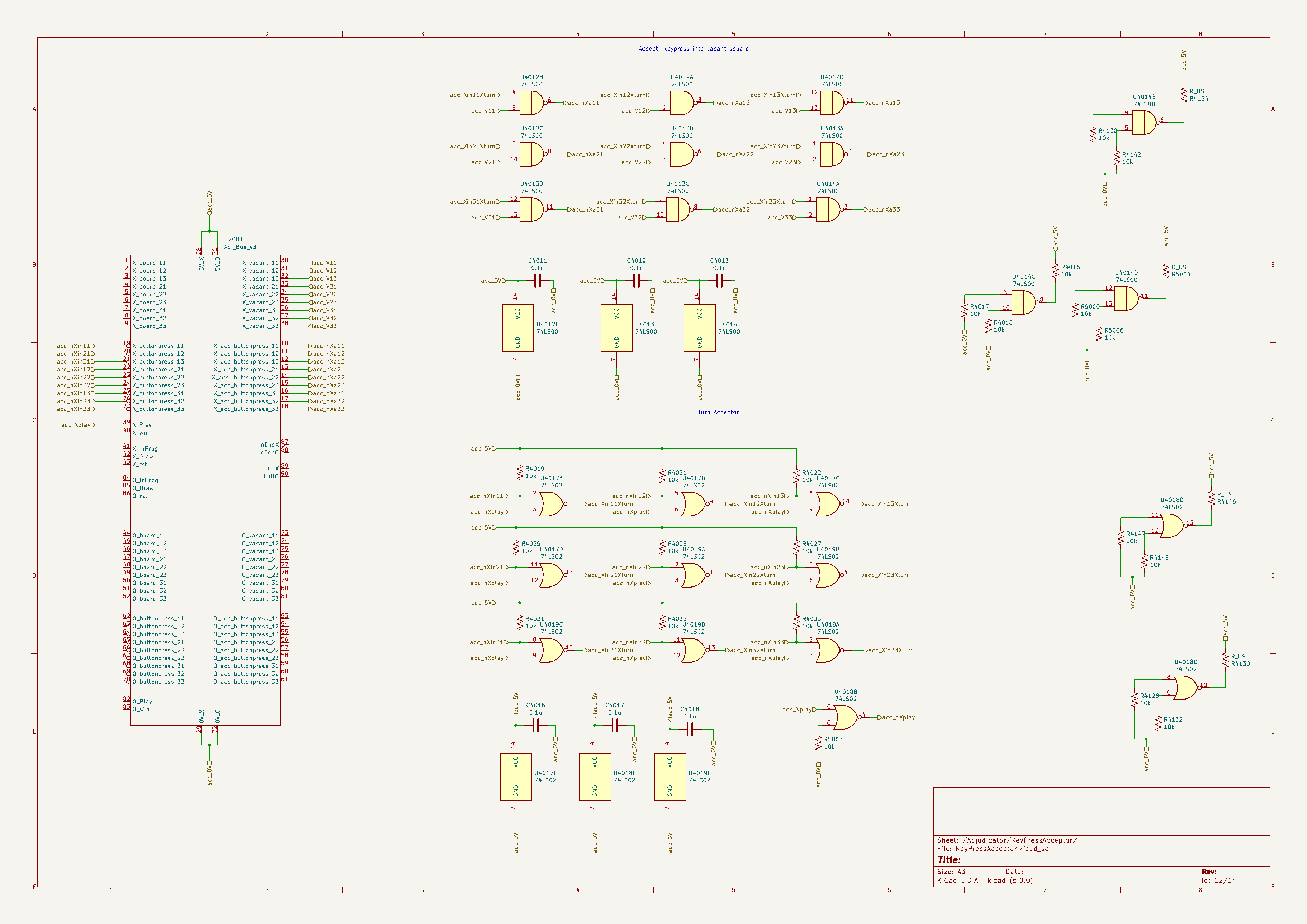
Task: Pick the U4017E power unit block
Action: point(516,776)
